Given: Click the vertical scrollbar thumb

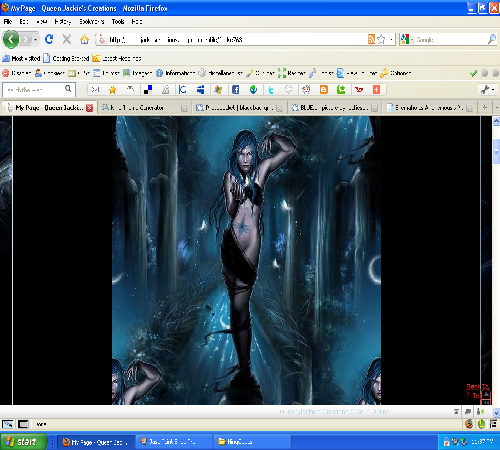Looking at the screenshot, I should pyautogui.click(x=496, y=151).
